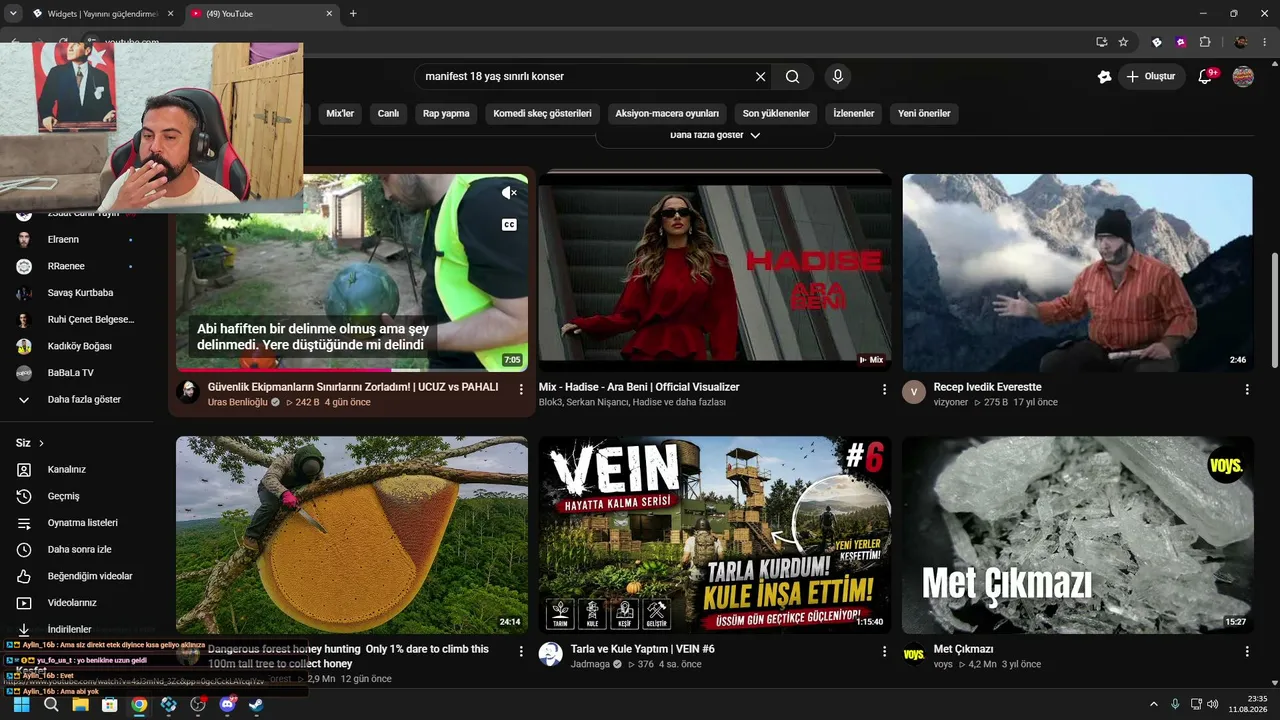Open more options for Dangerous forest honey hunting
Screen dimensions: 1280x720
pos(521,651)
